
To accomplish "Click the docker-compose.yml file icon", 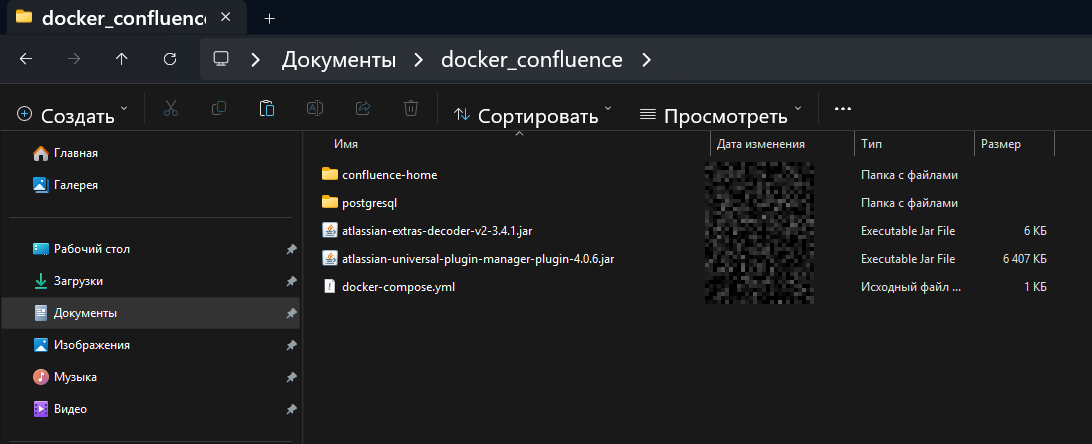I will [329, 286].
